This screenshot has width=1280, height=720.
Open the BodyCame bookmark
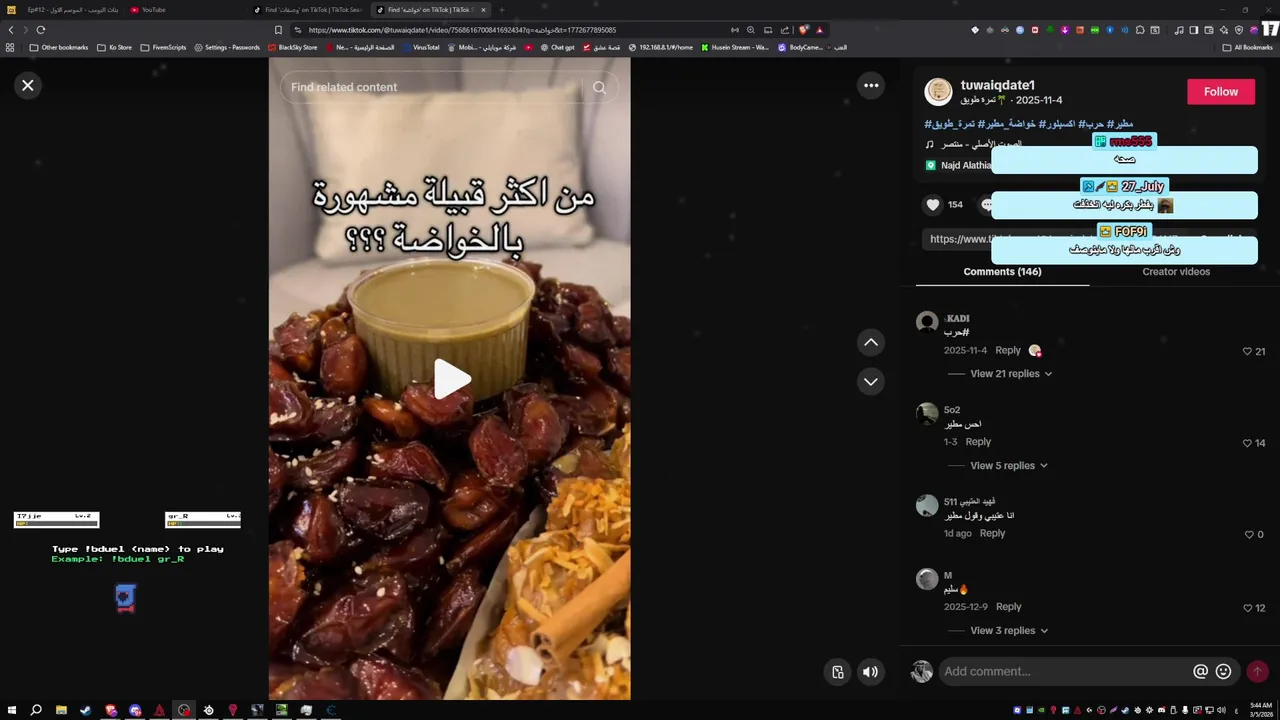click(801, 47)
